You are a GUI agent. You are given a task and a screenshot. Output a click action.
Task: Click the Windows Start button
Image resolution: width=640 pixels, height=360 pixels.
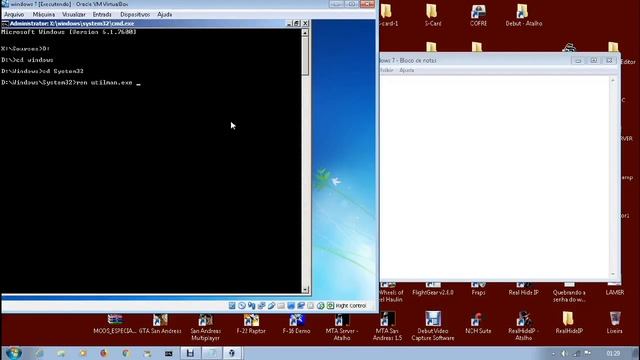[13, 353]
